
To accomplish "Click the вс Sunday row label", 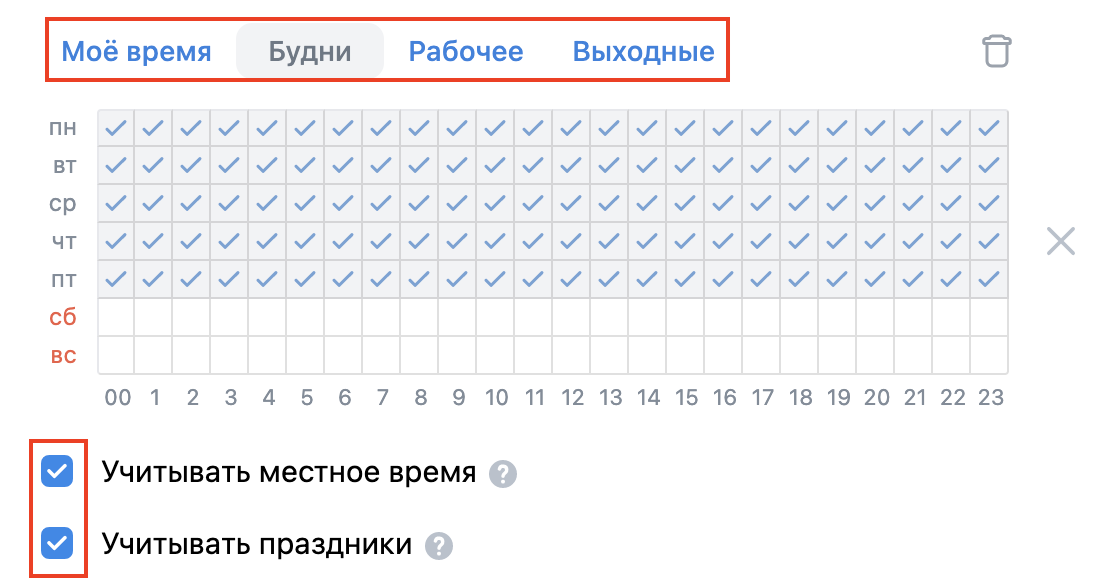I will [63, 356].
